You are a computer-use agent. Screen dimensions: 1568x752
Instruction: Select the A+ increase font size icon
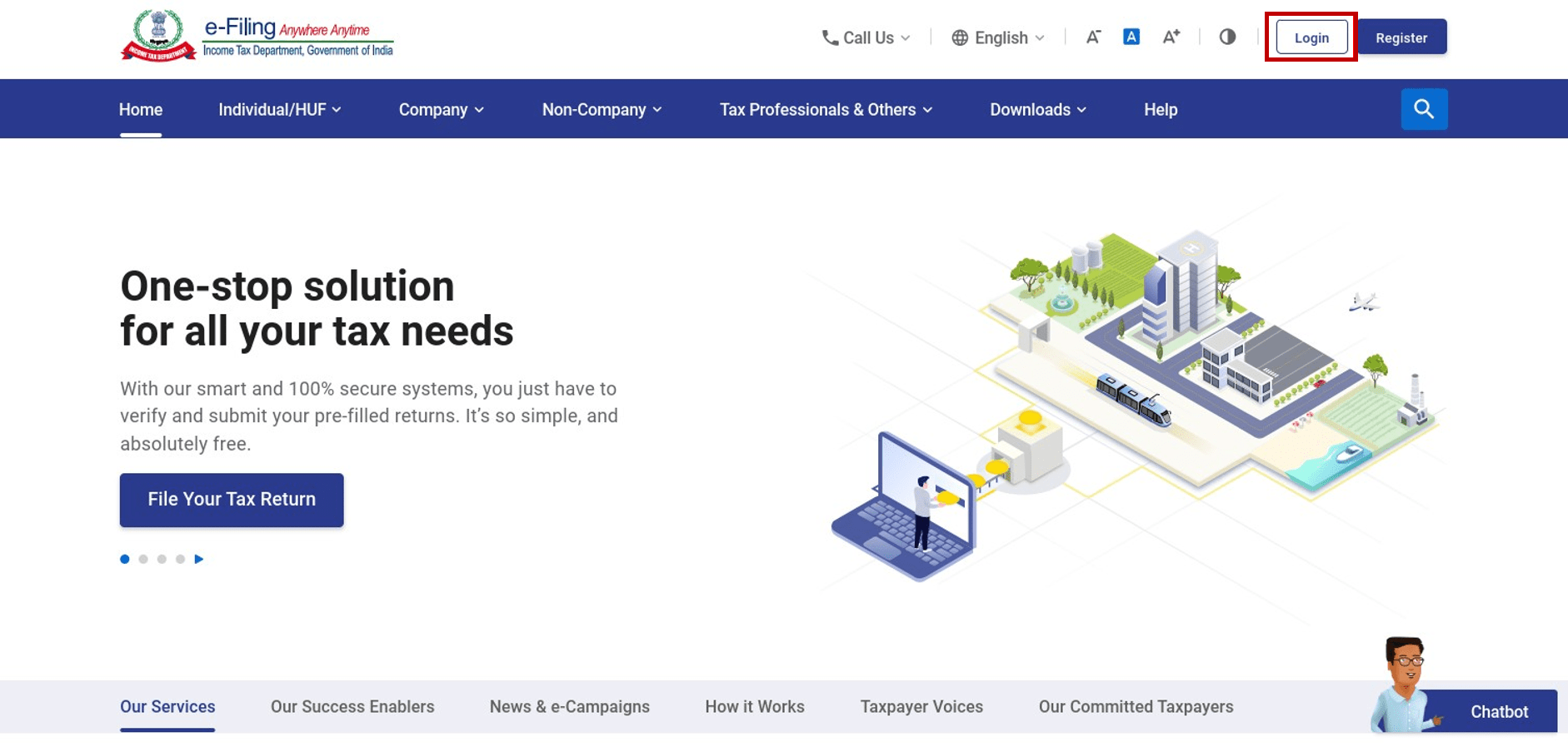pyautogui.click(x=1171, y=37)
